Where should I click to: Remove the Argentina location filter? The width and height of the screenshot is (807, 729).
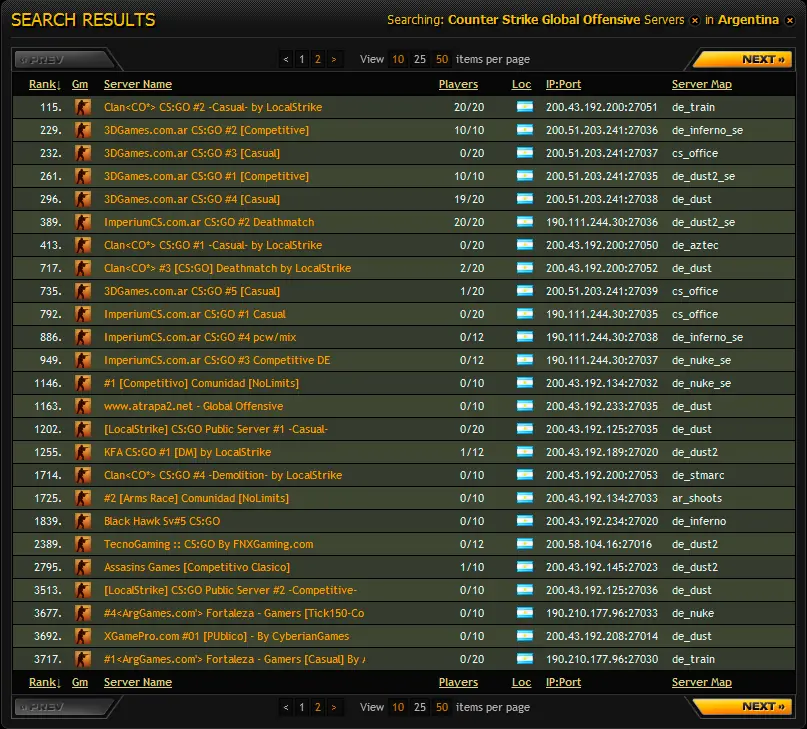coord(790,21)
